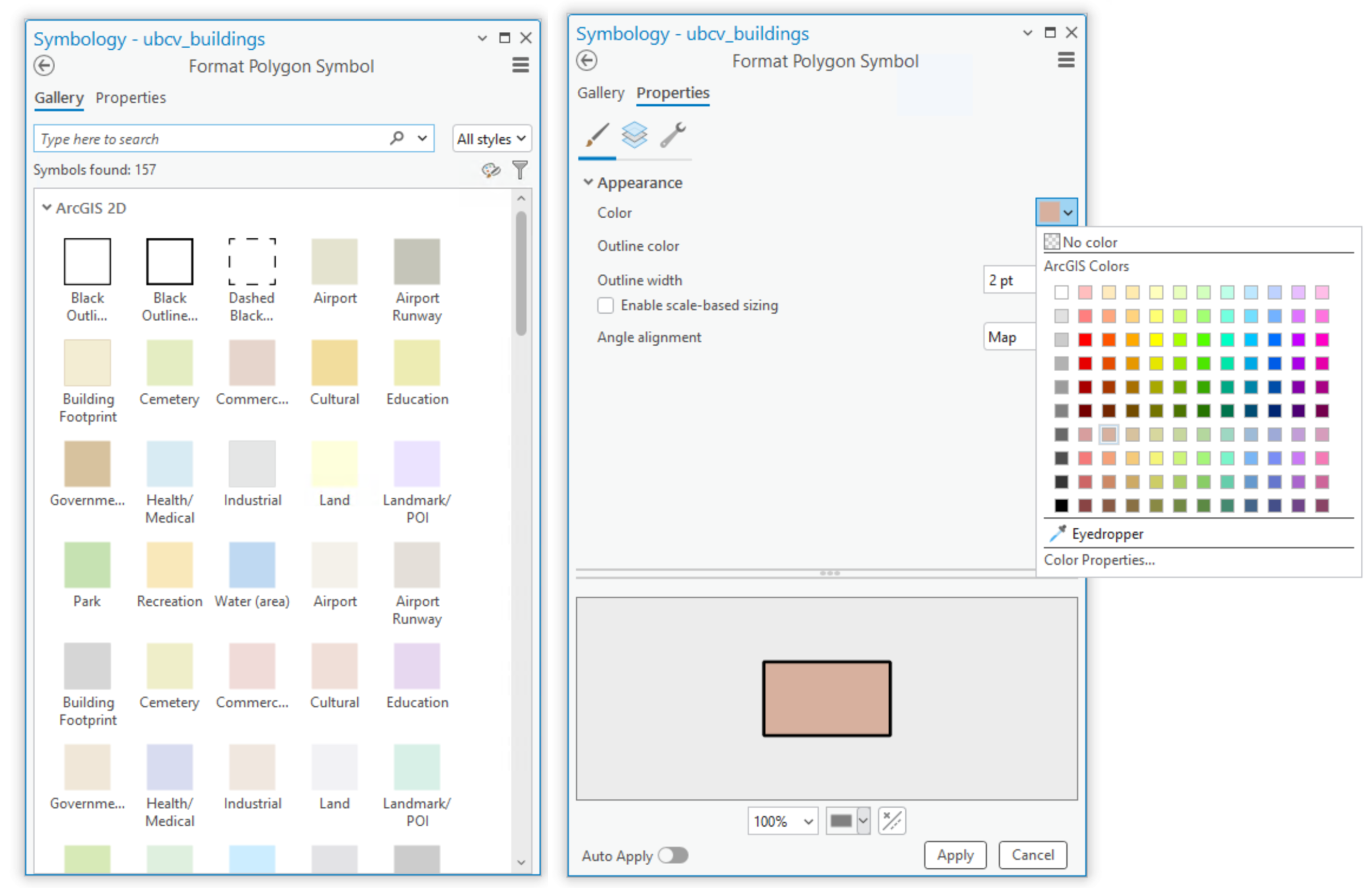Click the Apply button
The height and width of the screenshot is (888, 1372).
955,855
